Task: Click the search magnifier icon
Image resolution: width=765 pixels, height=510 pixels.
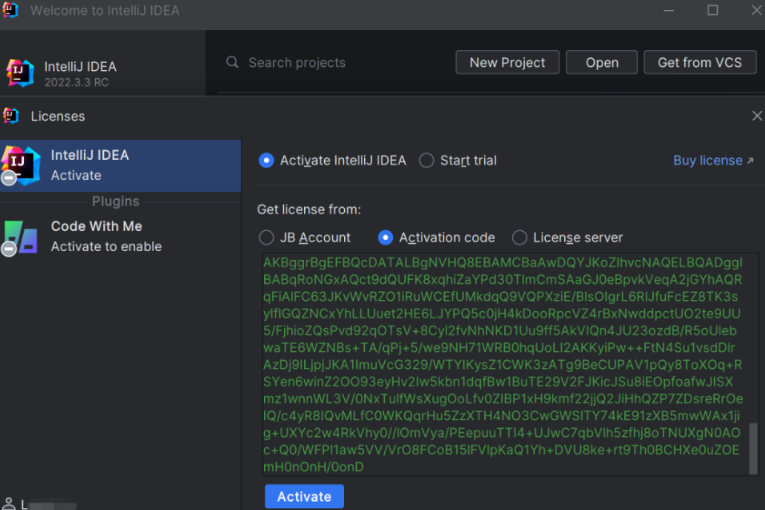Action: (232, 62)
